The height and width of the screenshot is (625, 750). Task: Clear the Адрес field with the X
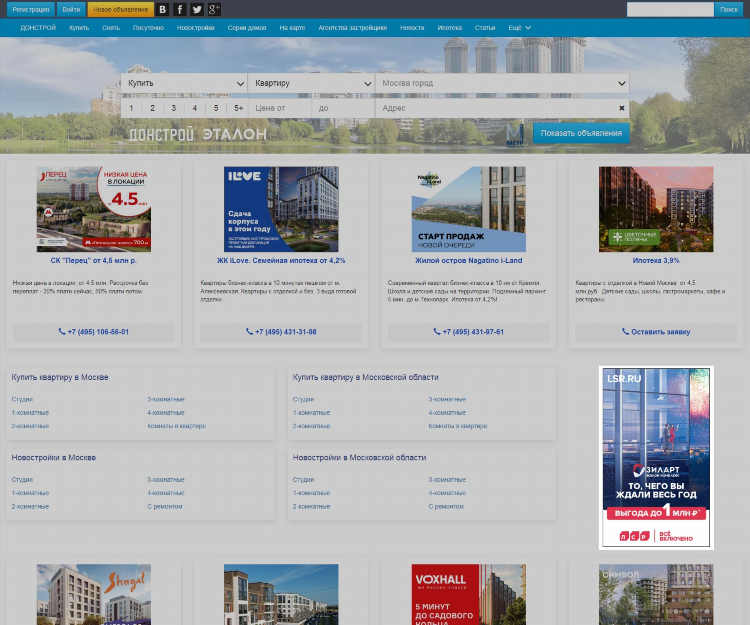[x=621, y=108]
